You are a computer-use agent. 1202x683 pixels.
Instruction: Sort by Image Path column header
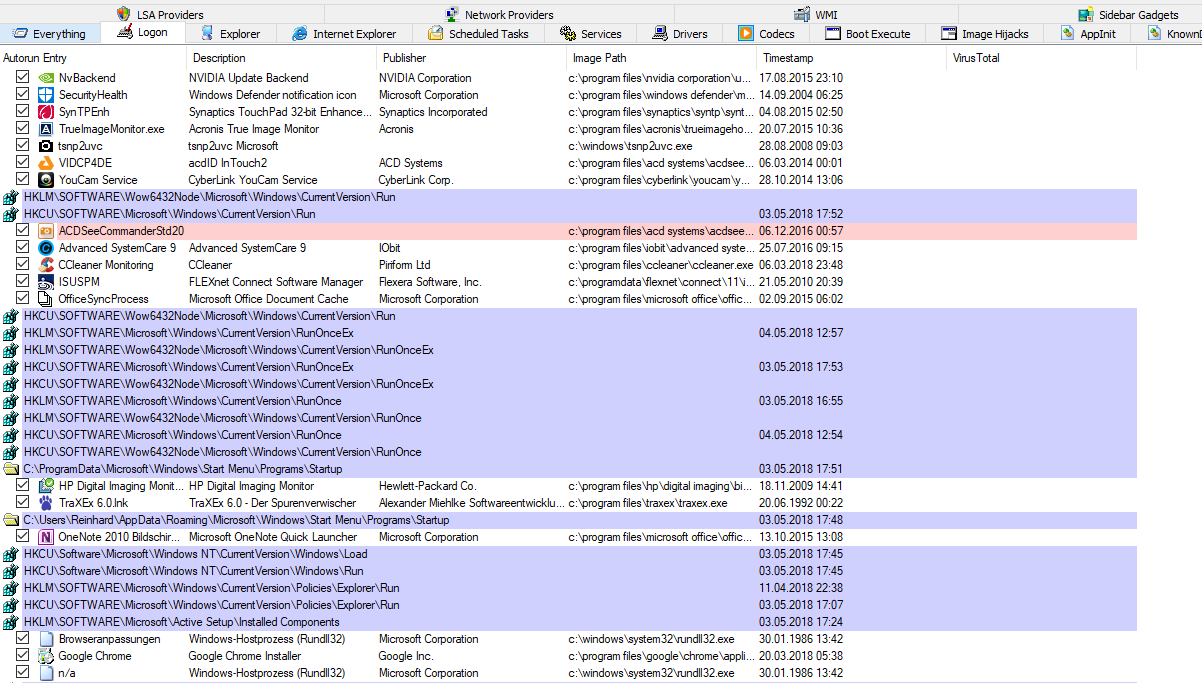click(662, 58)
